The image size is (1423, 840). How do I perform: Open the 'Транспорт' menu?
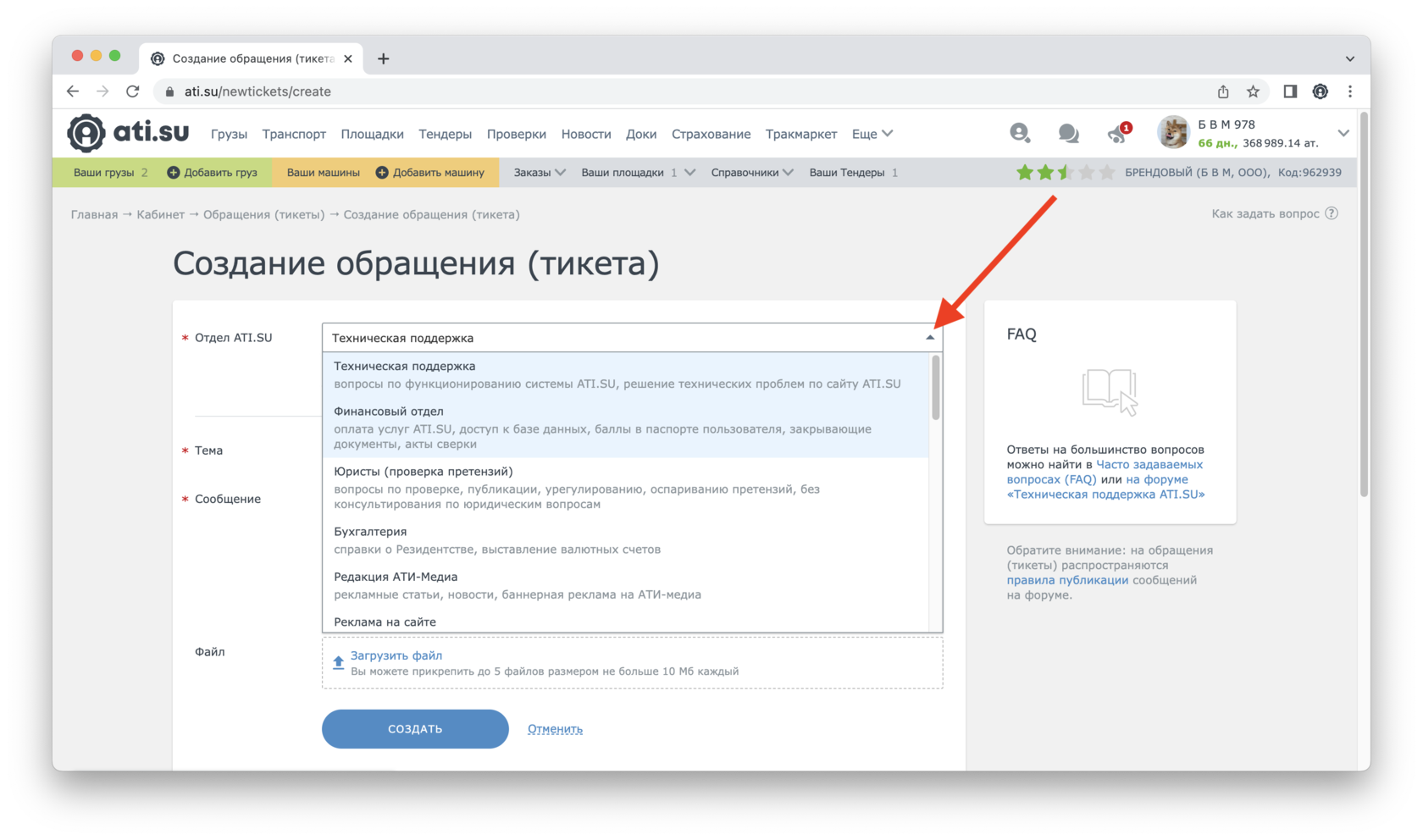pos(294,134)
